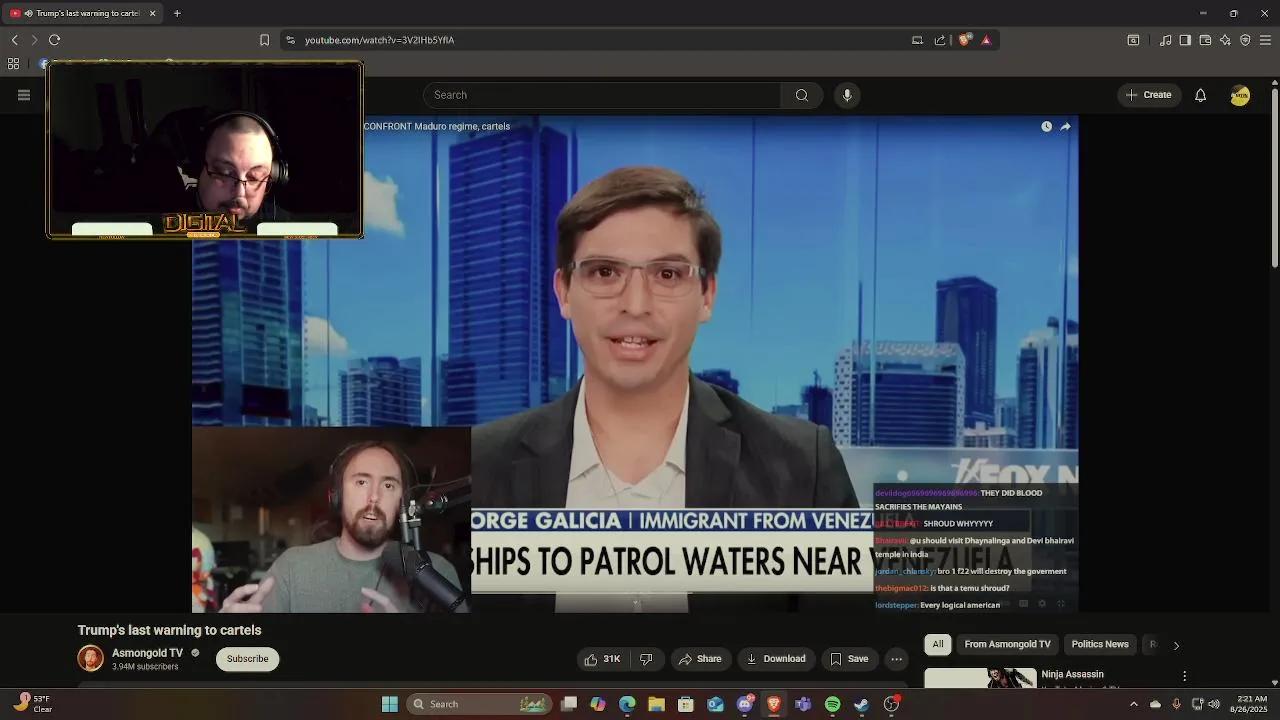Viewport: 1280px width, 720px height.
Task: Close the Trump's last warning tab
Action: coord(152,13)
